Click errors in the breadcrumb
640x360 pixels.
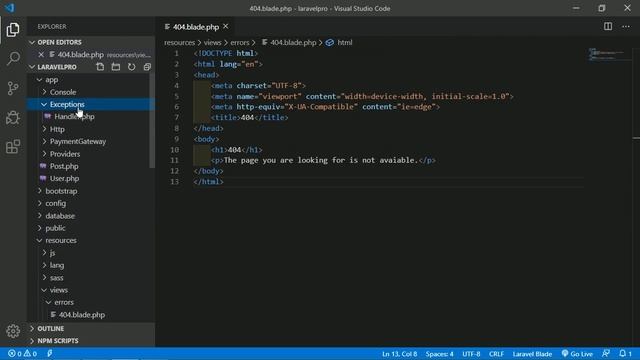click(x=240, y=42)
